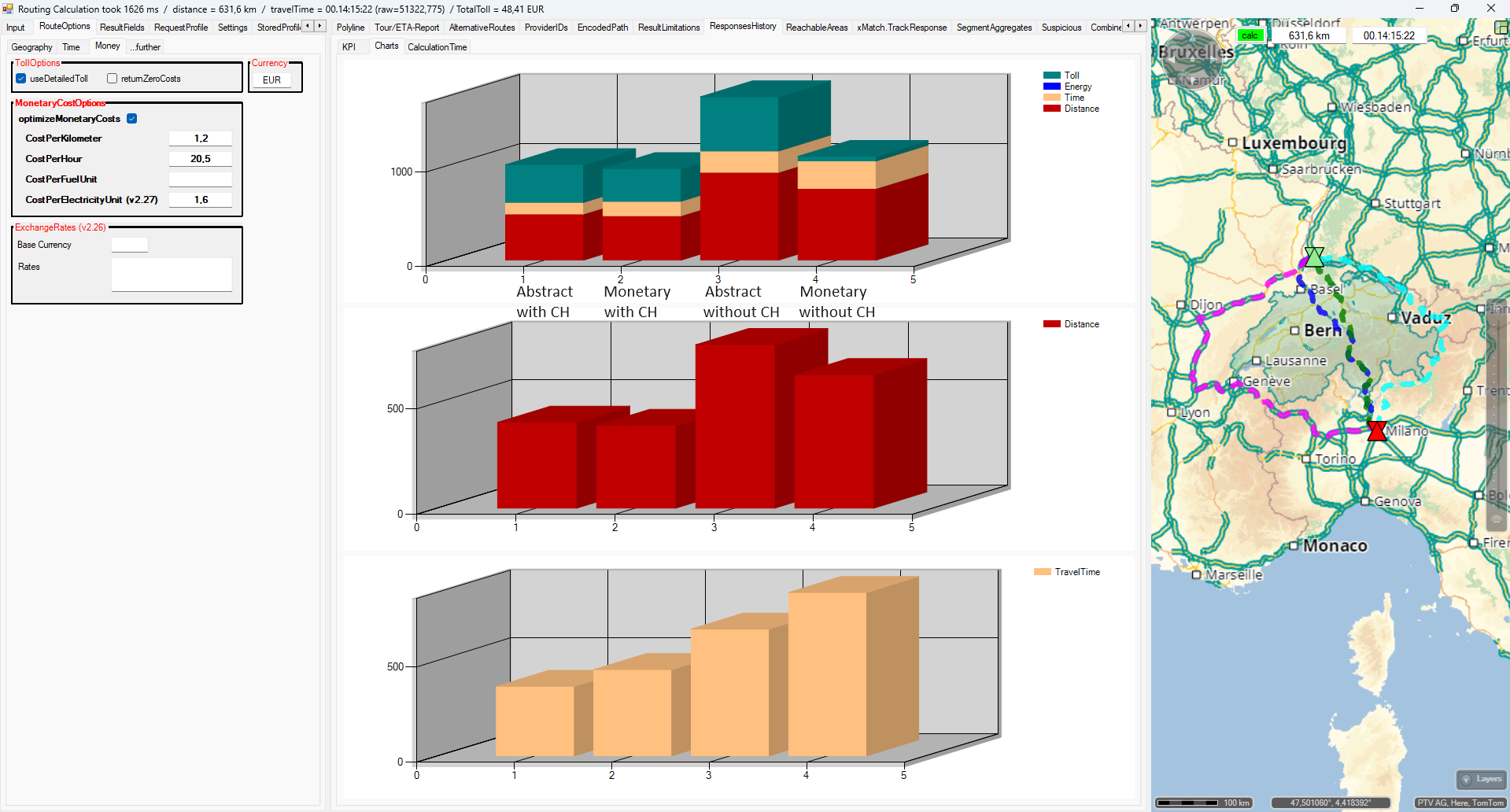Click the red destination marker near Milano

1376,430
